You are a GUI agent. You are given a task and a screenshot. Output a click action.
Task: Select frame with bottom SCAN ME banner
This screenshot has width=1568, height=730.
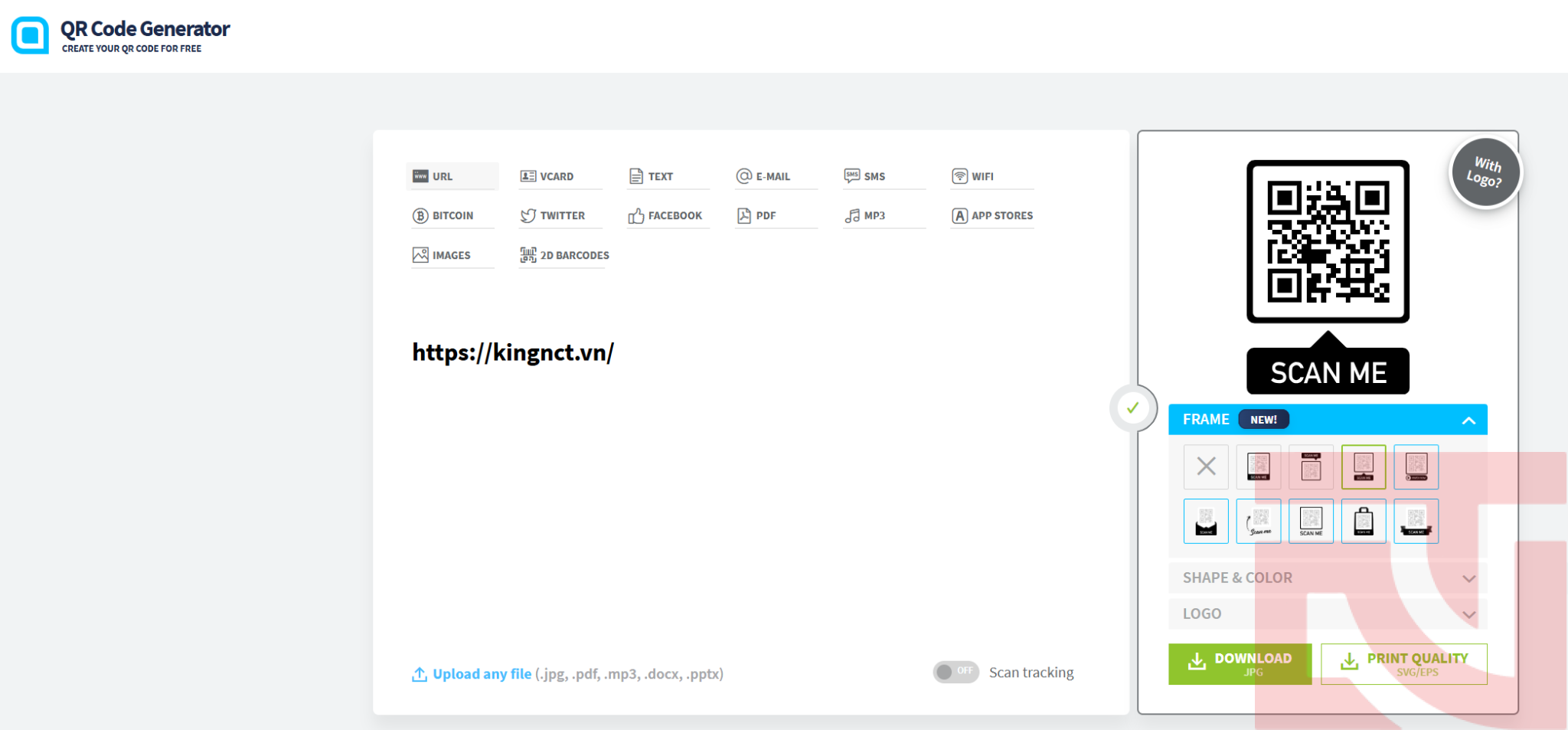coord(1259,466)
